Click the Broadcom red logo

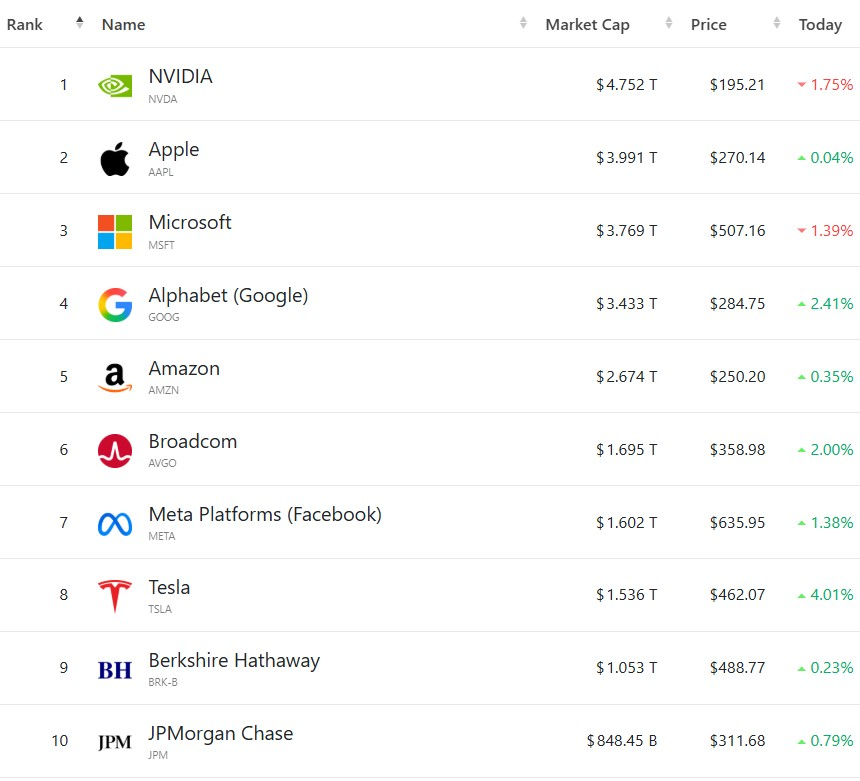point(115,450)
